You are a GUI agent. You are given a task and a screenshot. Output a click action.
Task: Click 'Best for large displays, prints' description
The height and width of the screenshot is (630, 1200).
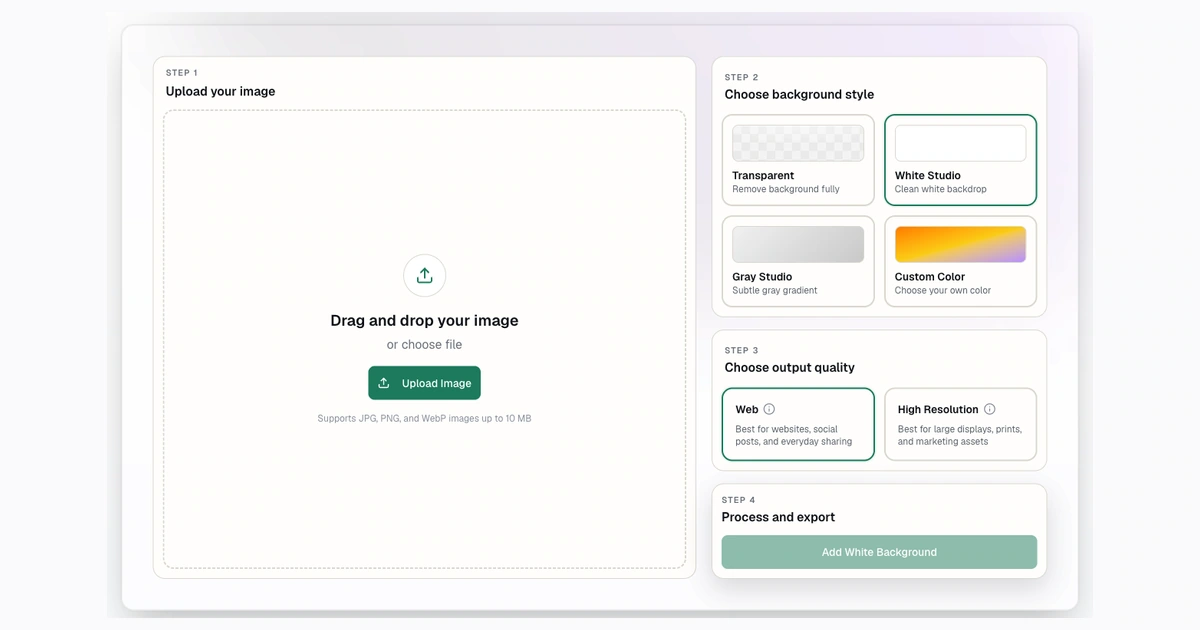tap(960, 435)
